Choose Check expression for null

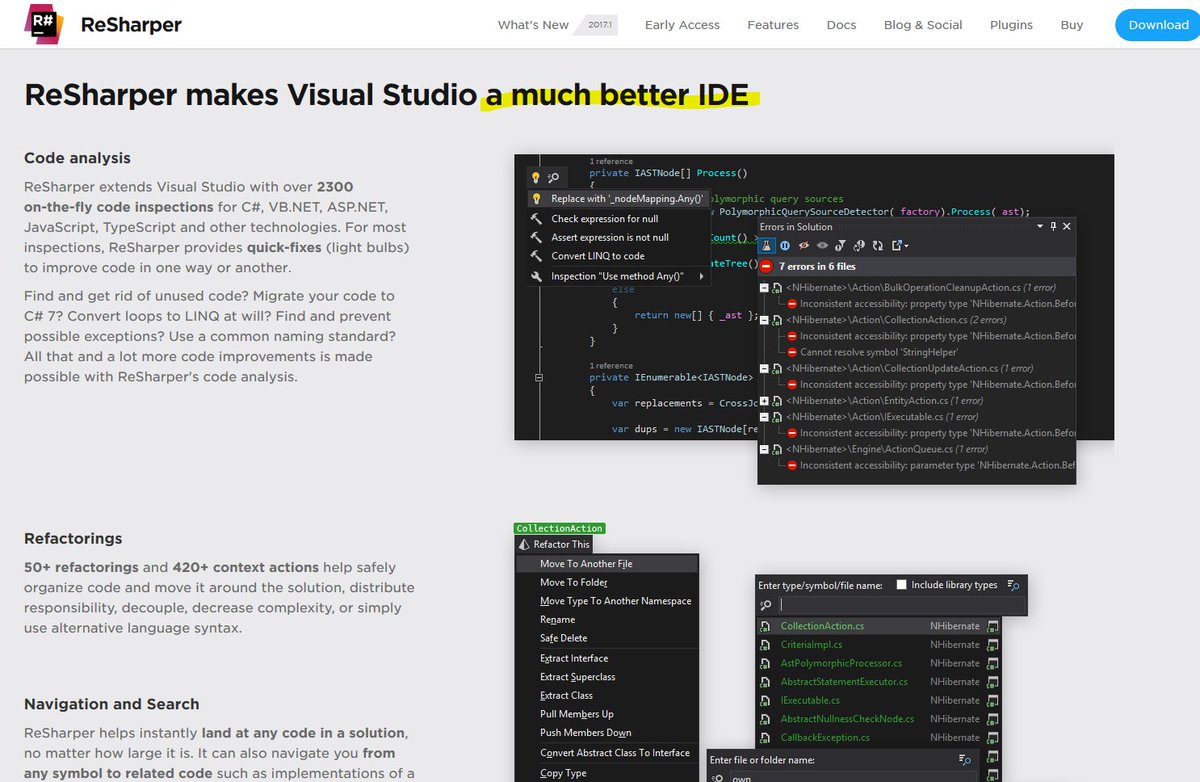(x=604, y=218)
